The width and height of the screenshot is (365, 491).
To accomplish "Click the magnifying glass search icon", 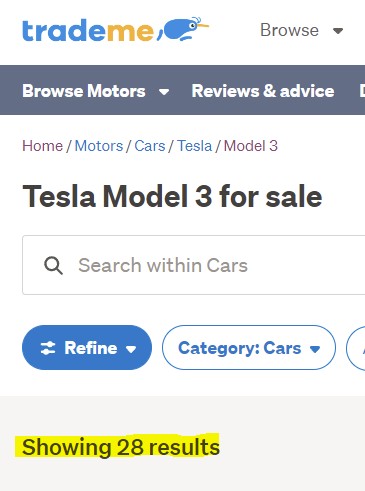I will [x=53, y=266].
